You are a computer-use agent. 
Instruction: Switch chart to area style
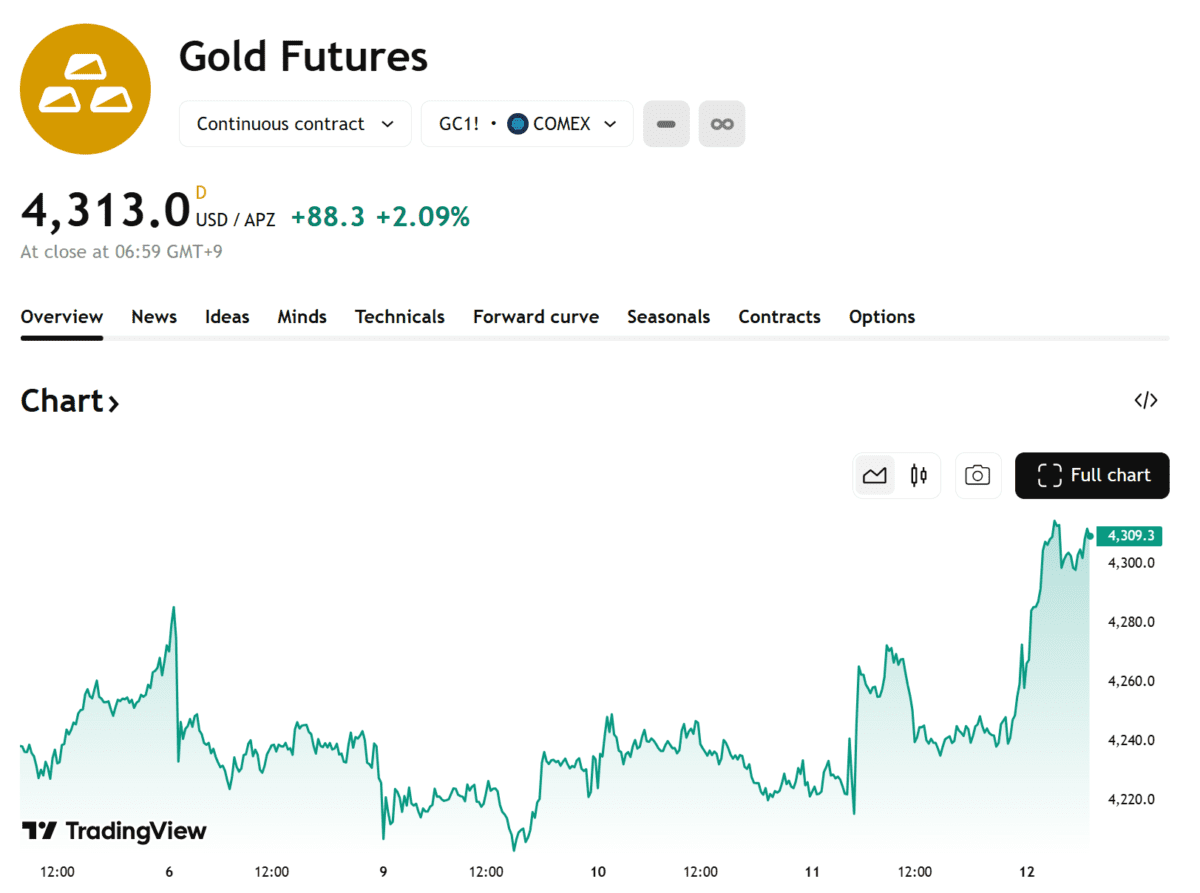(x=875, y=475)
